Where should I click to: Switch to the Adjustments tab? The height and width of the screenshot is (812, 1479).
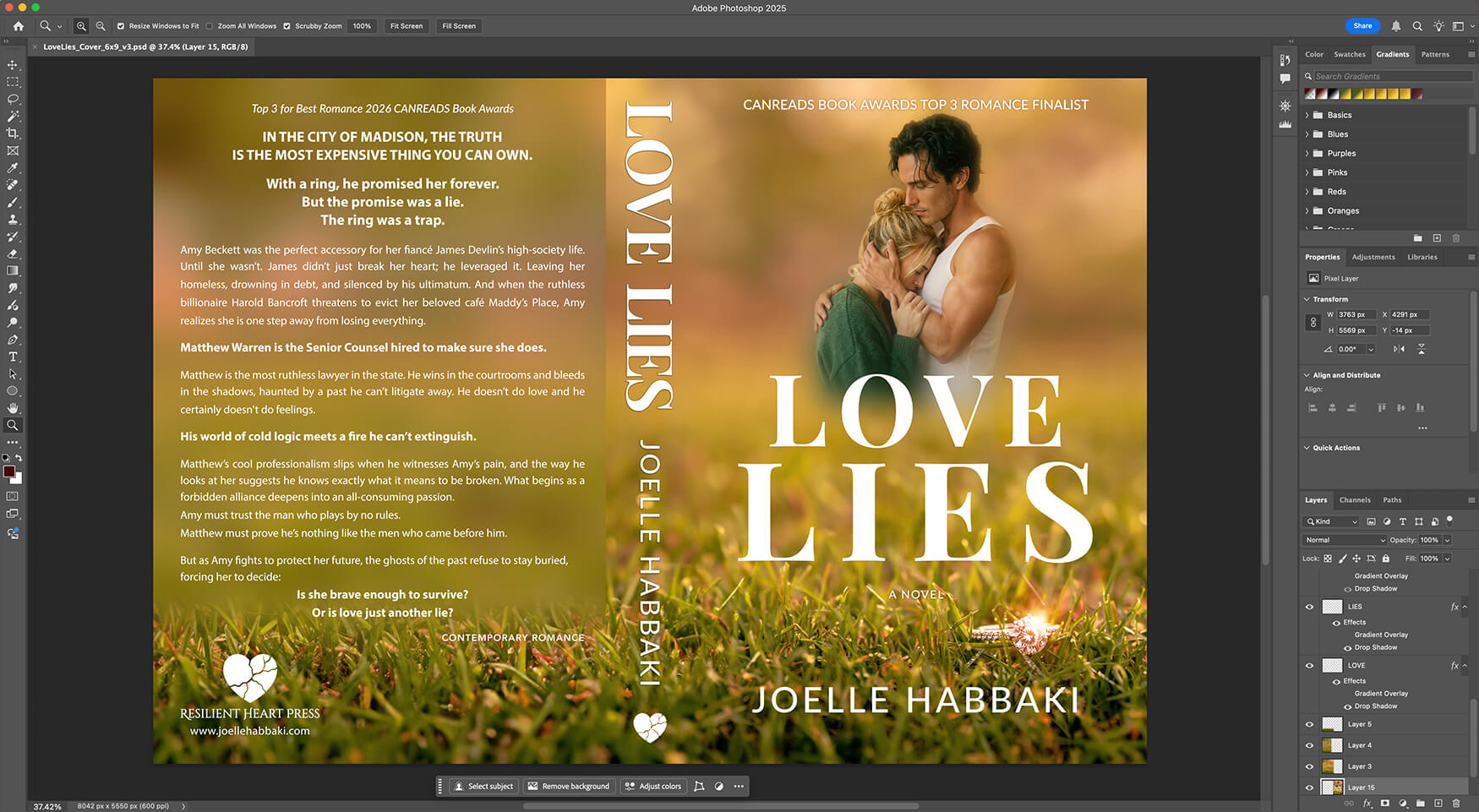[1373, 257]
